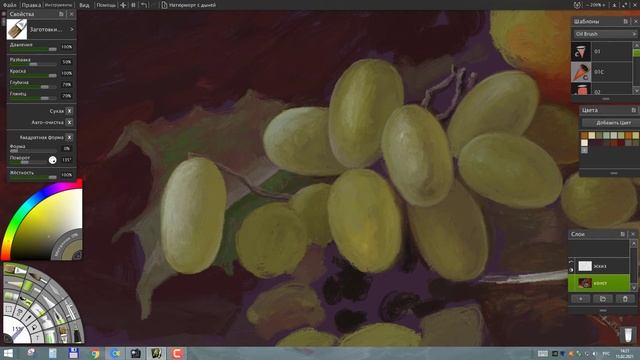Screen dimensions: 640x360
Task: Click the Шаблоны panel resize grip
Action: click(x=606, y=99)
